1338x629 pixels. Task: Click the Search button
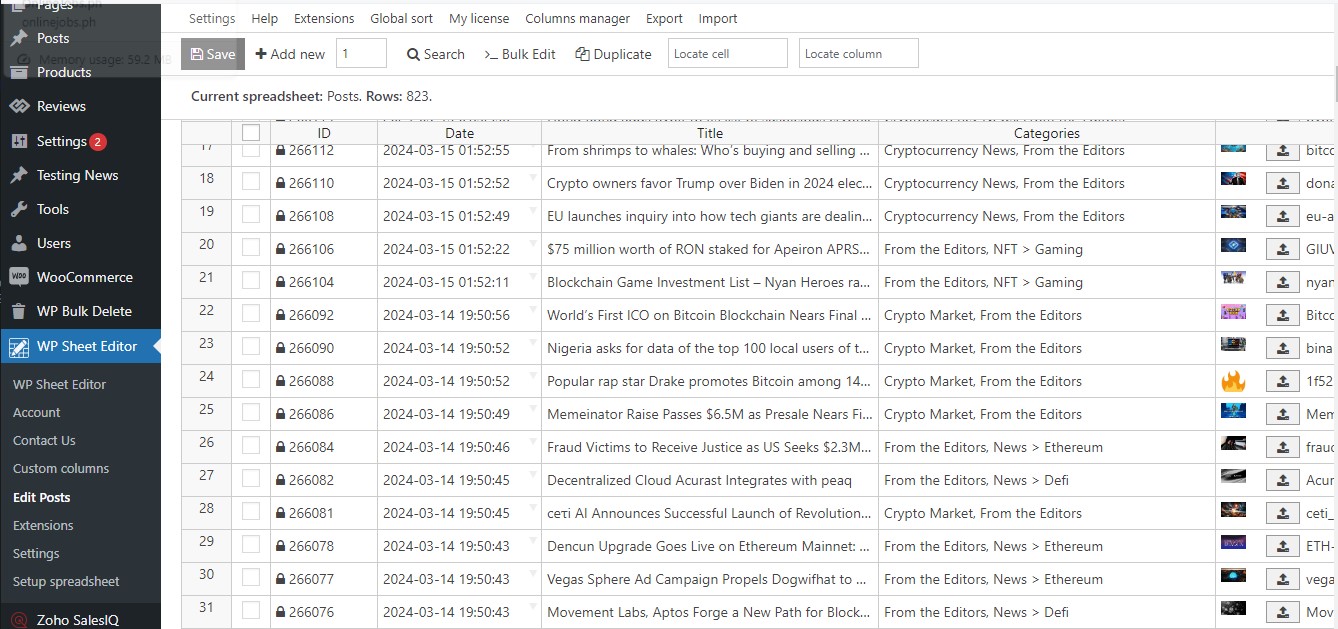coord(436,54)
